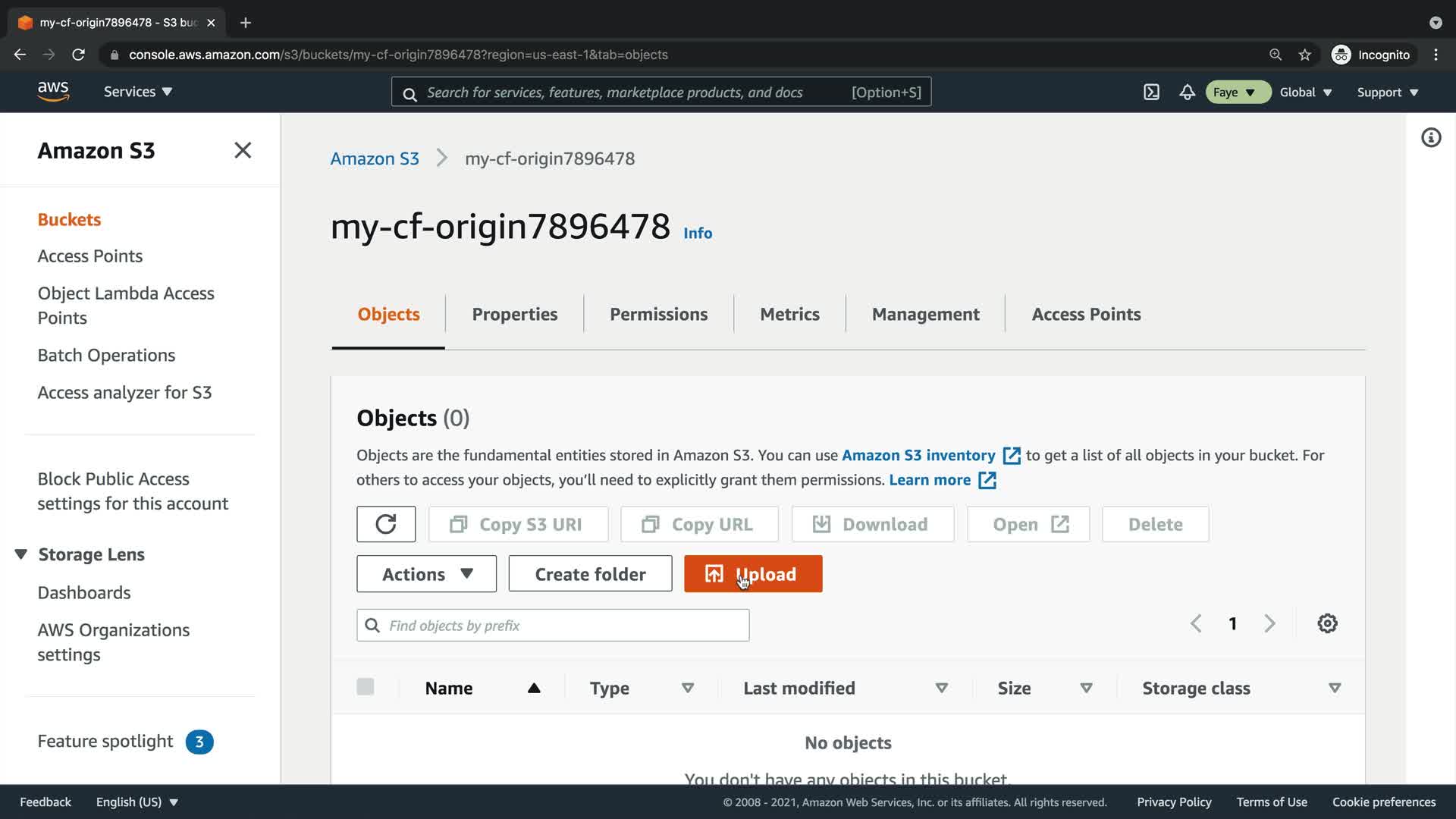Screen dimensions: 1456x819
Task: Click the AWS logo home icon
Action: (53, 92)
